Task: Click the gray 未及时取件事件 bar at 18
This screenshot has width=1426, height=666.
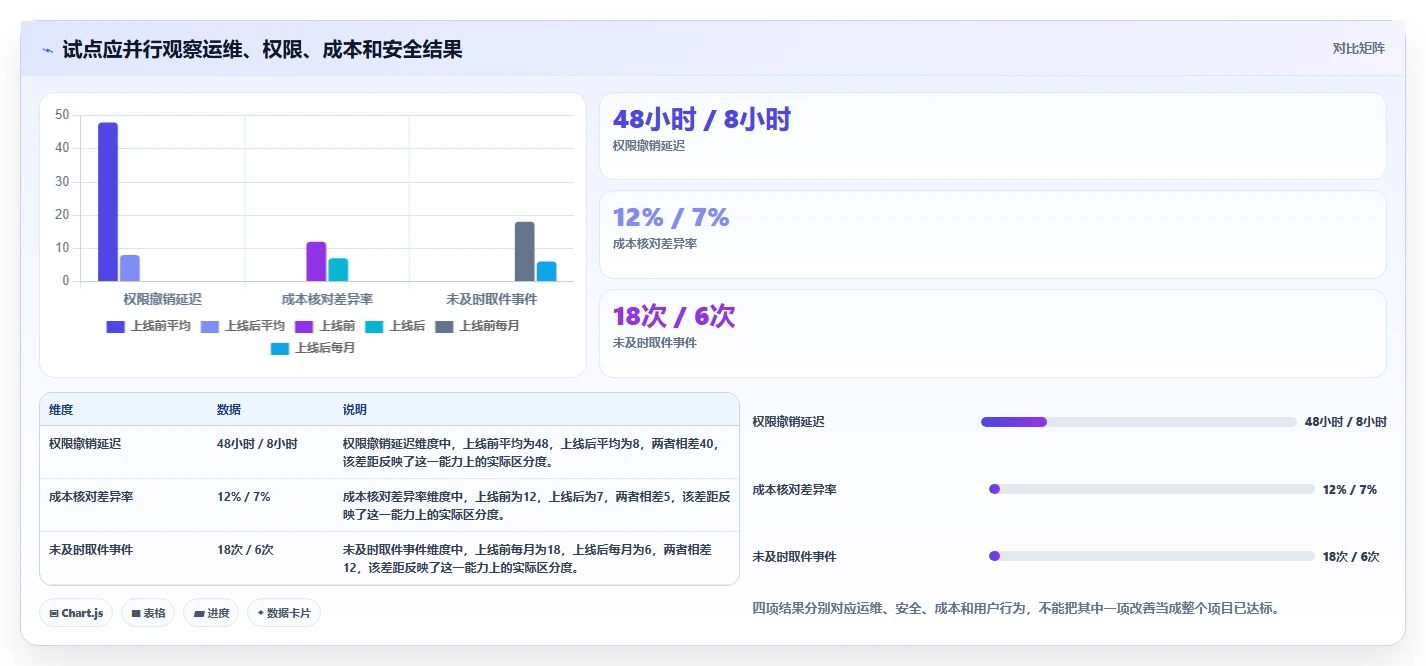Action: [x=525, y=251]
